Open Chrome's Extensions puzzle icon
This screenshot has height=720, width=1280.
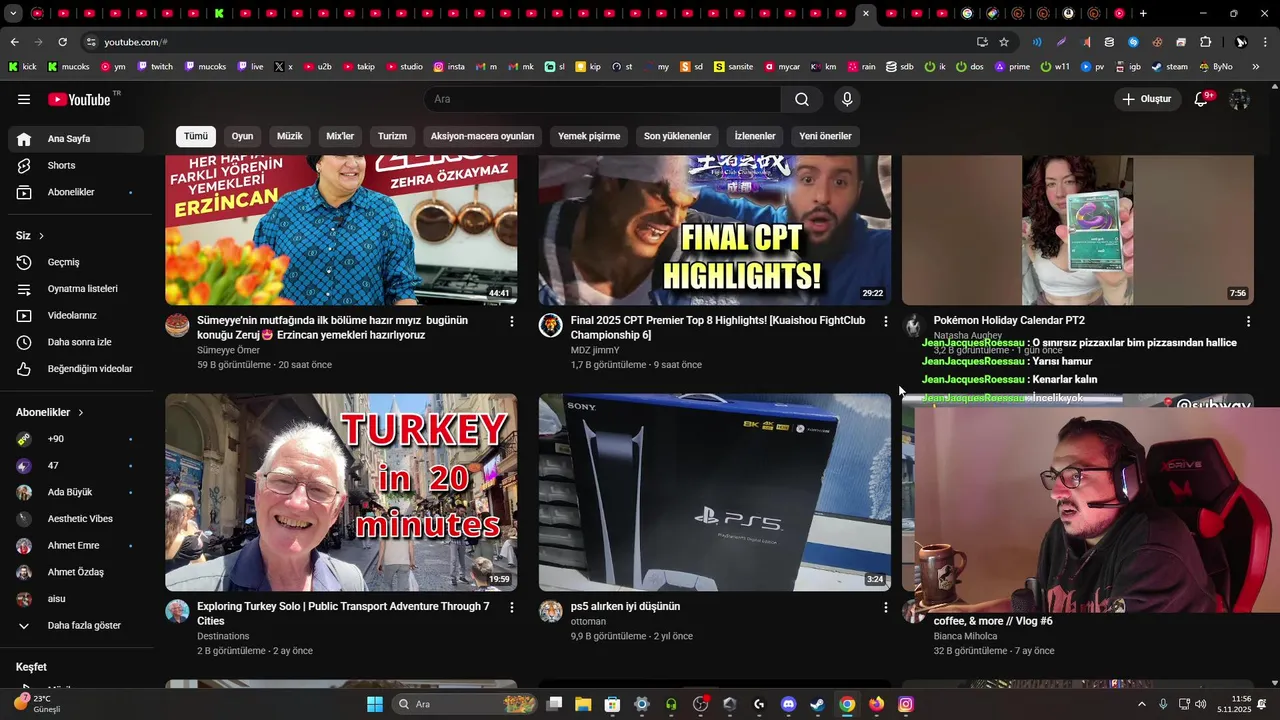pyautogui.click(x=1205, y=42)
